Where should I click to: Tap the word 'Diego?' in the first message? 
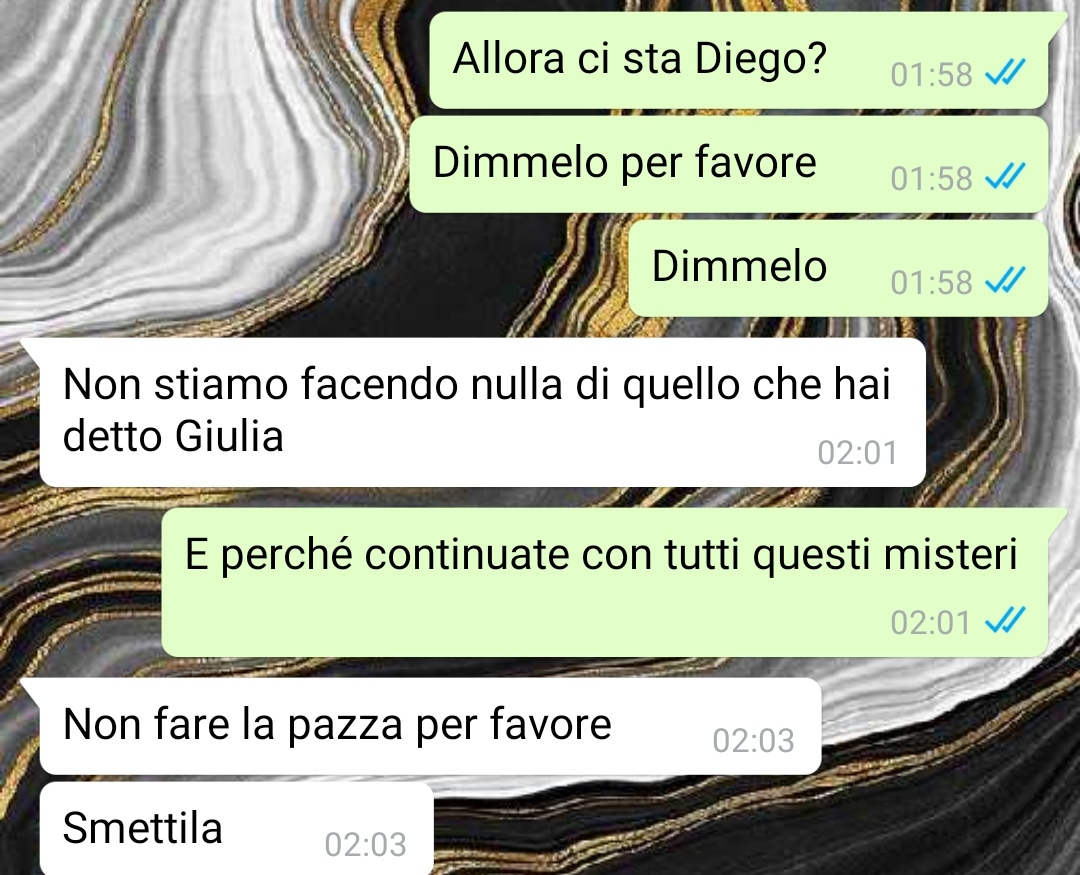point(760,60)
